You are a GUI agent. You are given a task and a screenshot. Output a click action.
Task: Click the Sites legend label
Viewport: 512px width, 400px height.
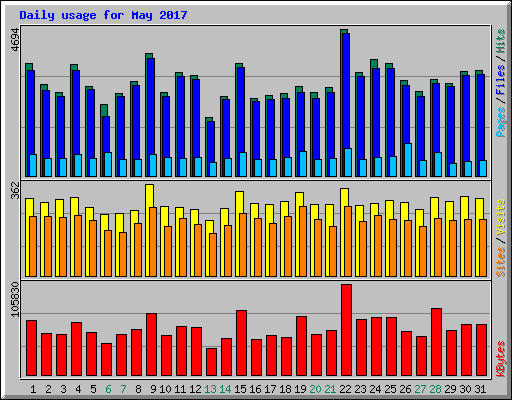(501, 262)
